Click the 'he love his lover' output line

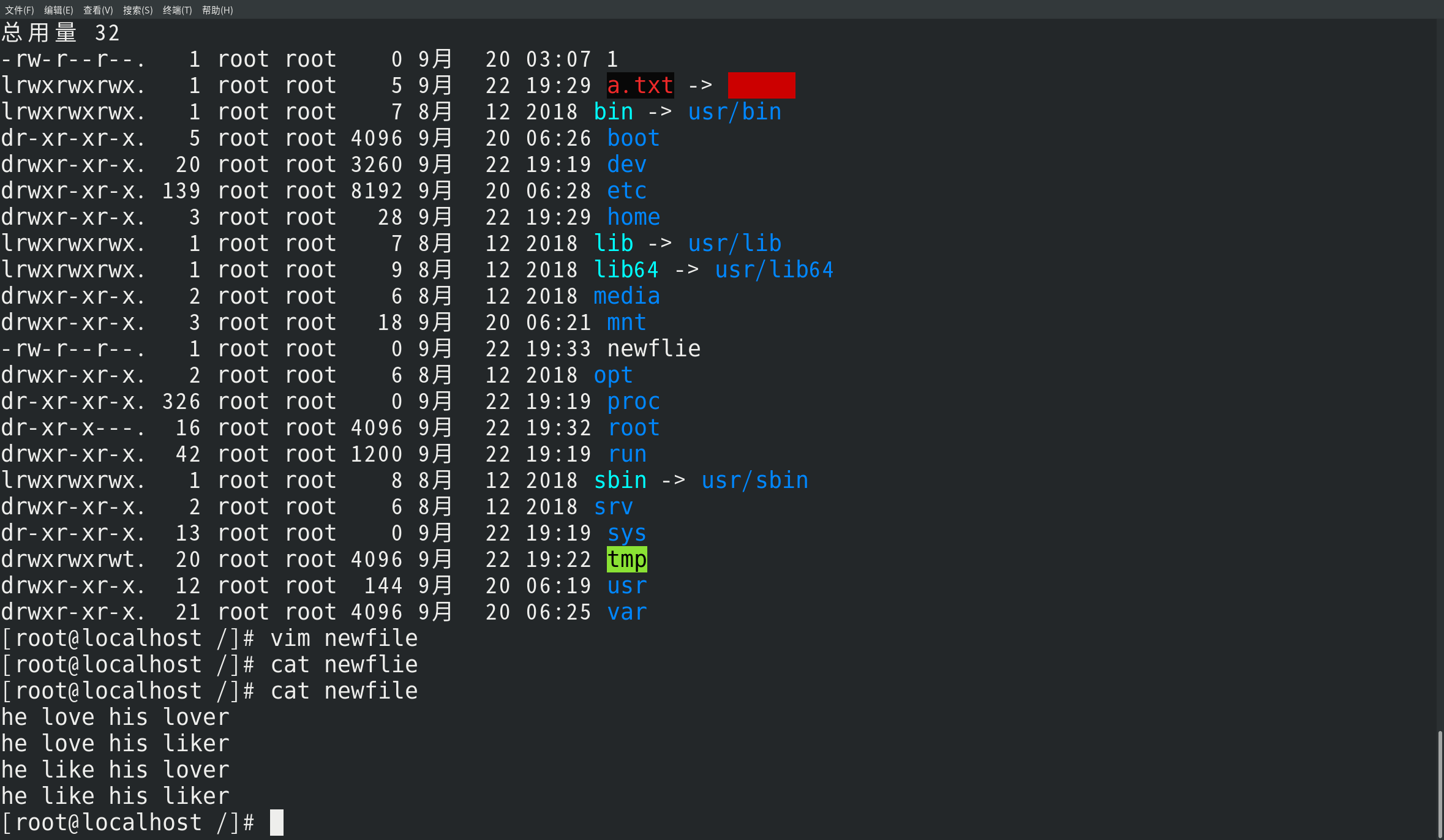pos(115,717)
